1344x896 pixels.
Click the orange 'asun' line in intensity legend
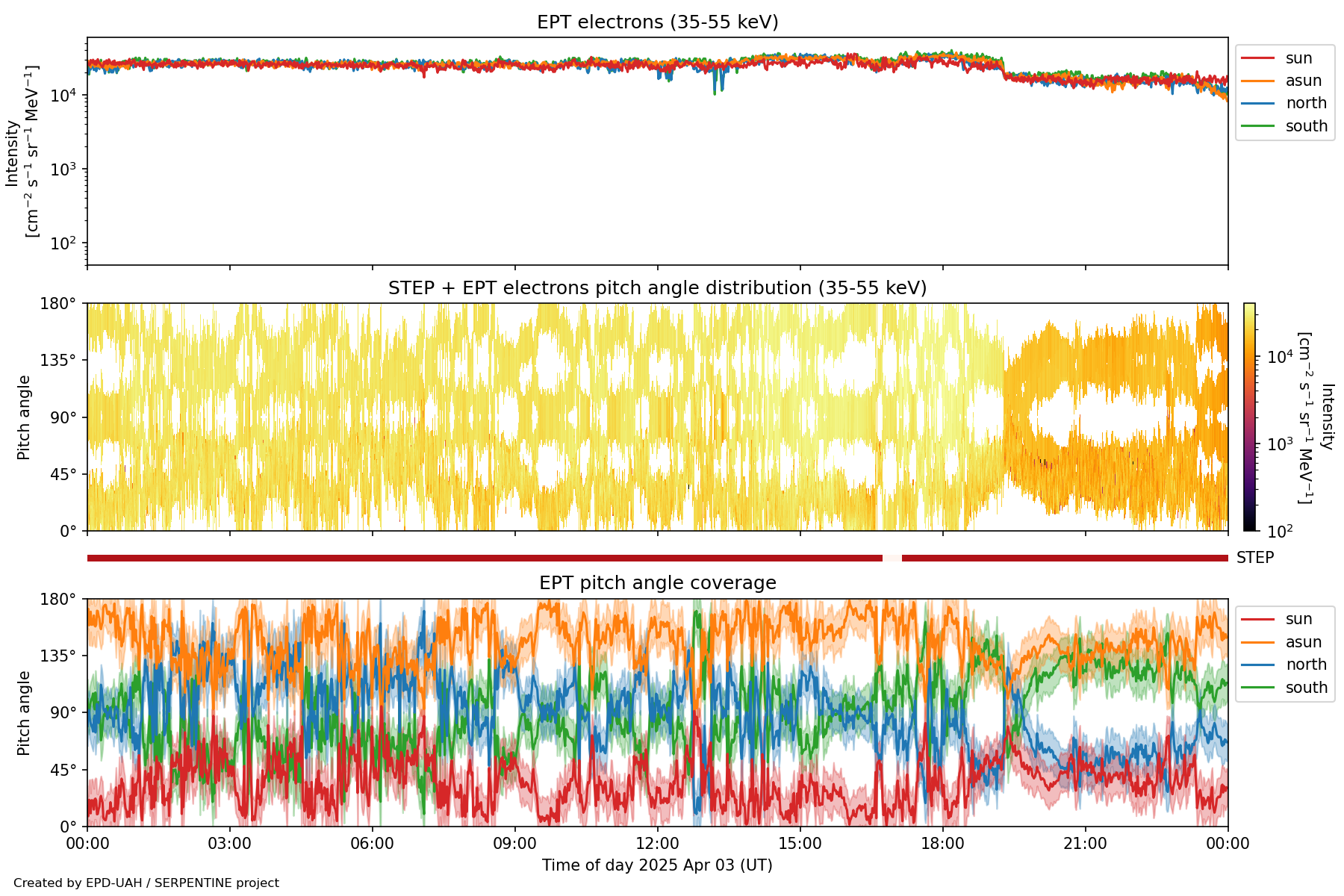point(1258,81)
